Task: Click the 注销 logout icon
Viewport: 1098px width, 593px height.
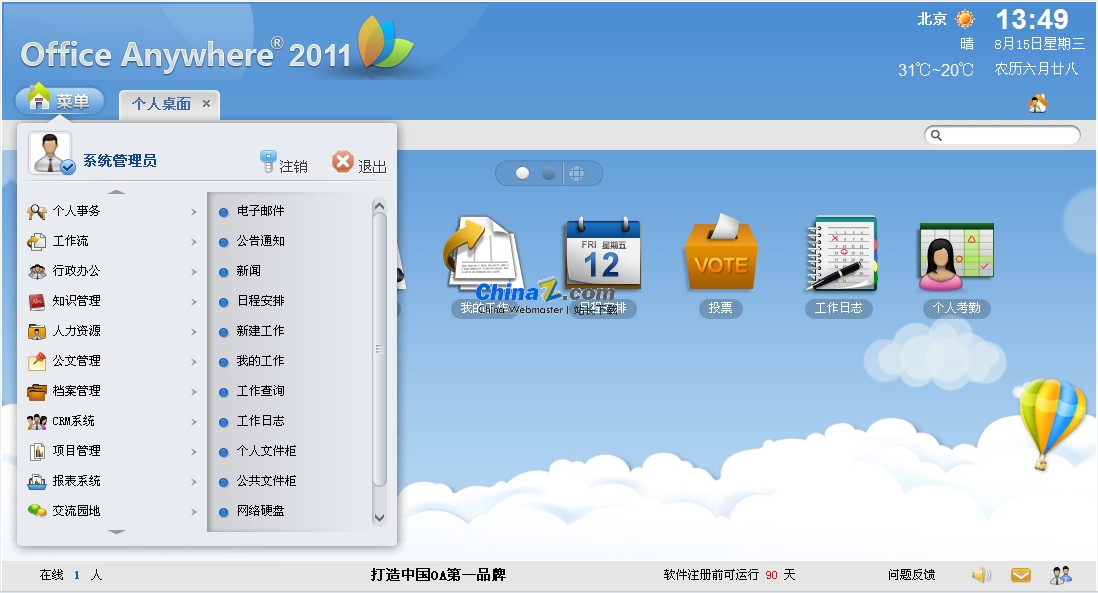Action: coord(267,162)
